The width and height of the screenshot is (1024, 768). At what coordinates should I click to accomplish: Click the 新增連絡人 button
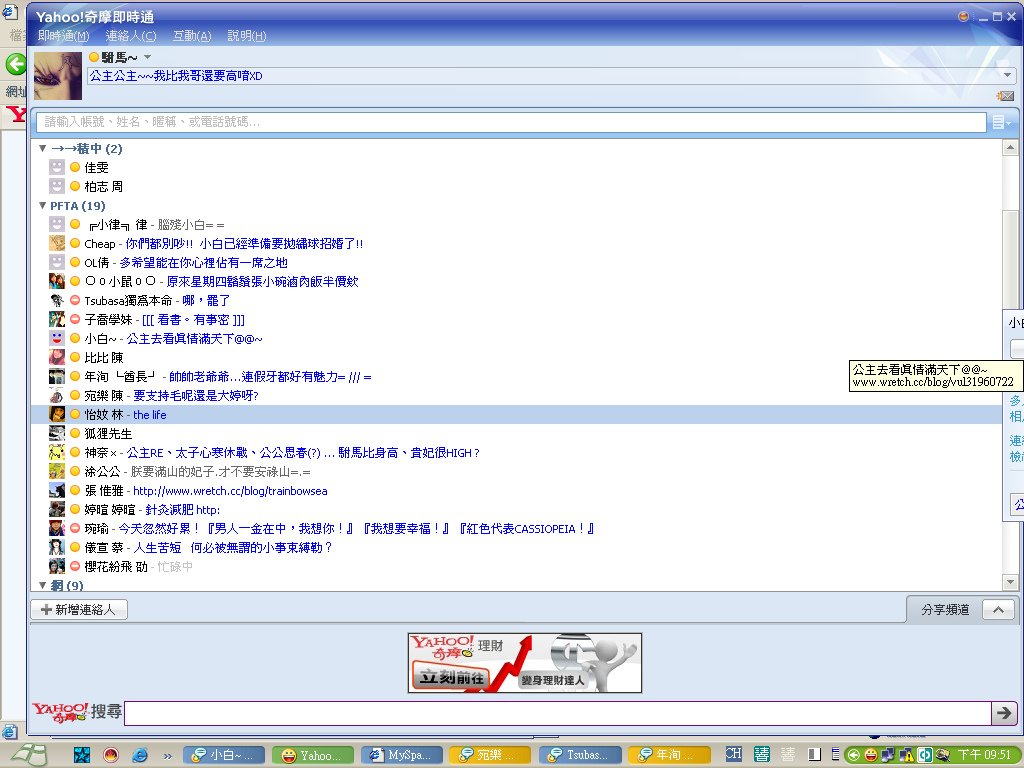pyautogui.click(x=79, y=609)
